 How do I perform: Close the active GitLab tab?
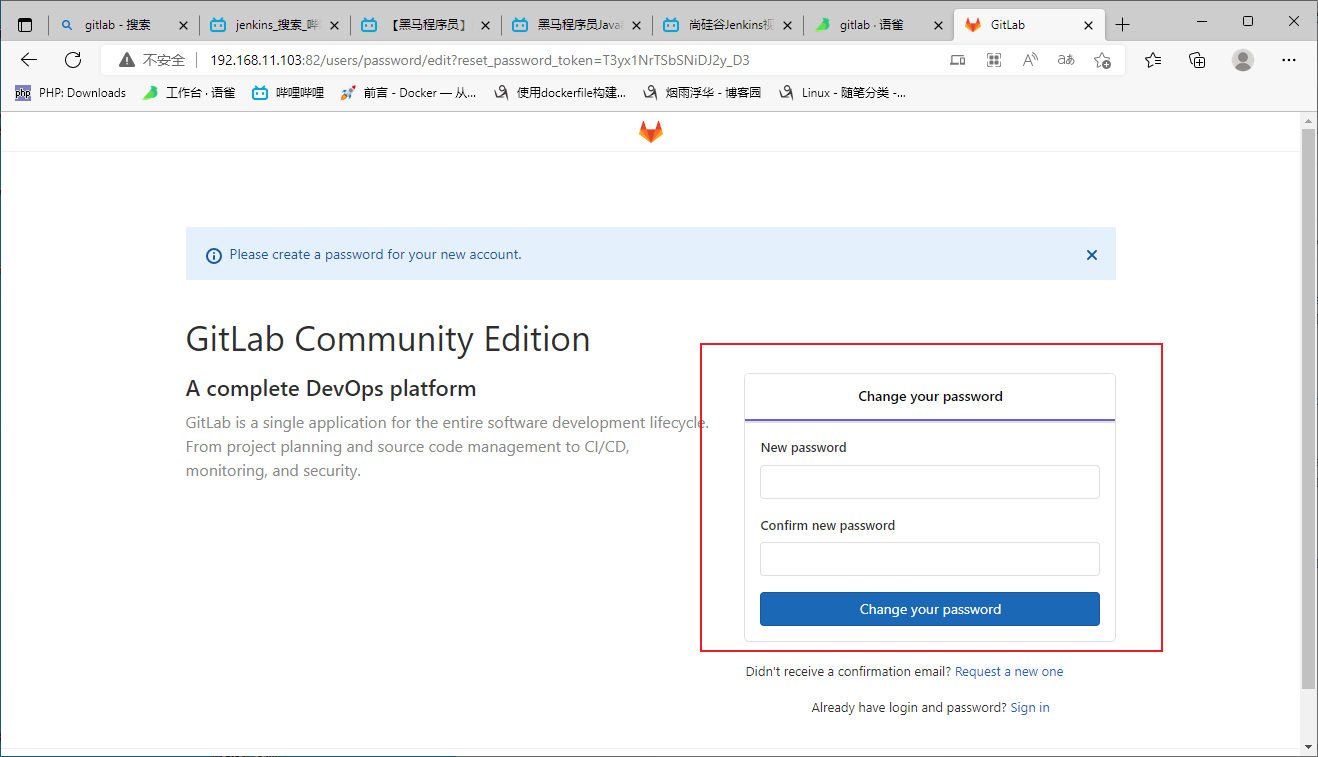[x=1088, y=25]
